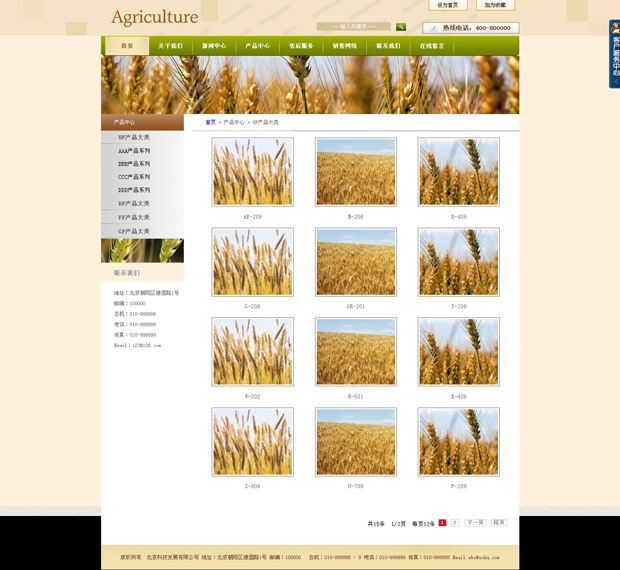Go to 新闻中心 in the navigation bar
Viewport: 620px width, 570px height.
coord(214,46)
